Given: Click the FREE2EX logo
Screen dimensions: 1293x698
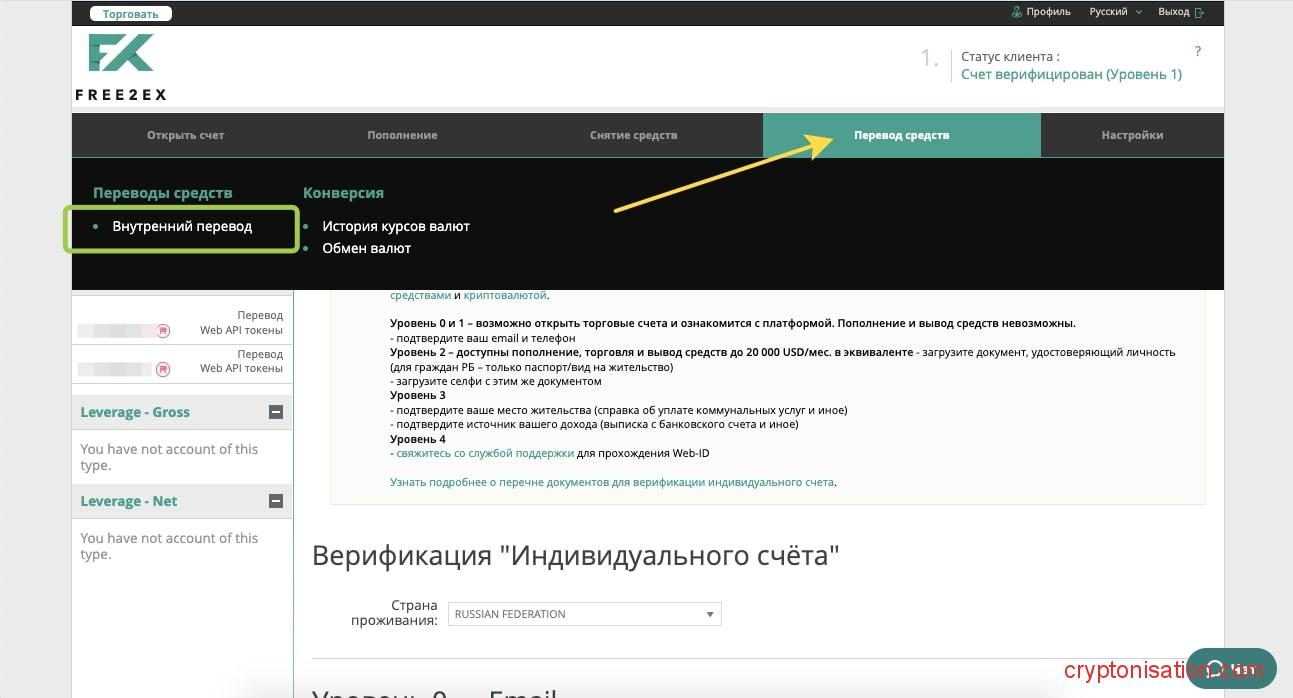Looking at the screenshot, I should coord(121,67).
